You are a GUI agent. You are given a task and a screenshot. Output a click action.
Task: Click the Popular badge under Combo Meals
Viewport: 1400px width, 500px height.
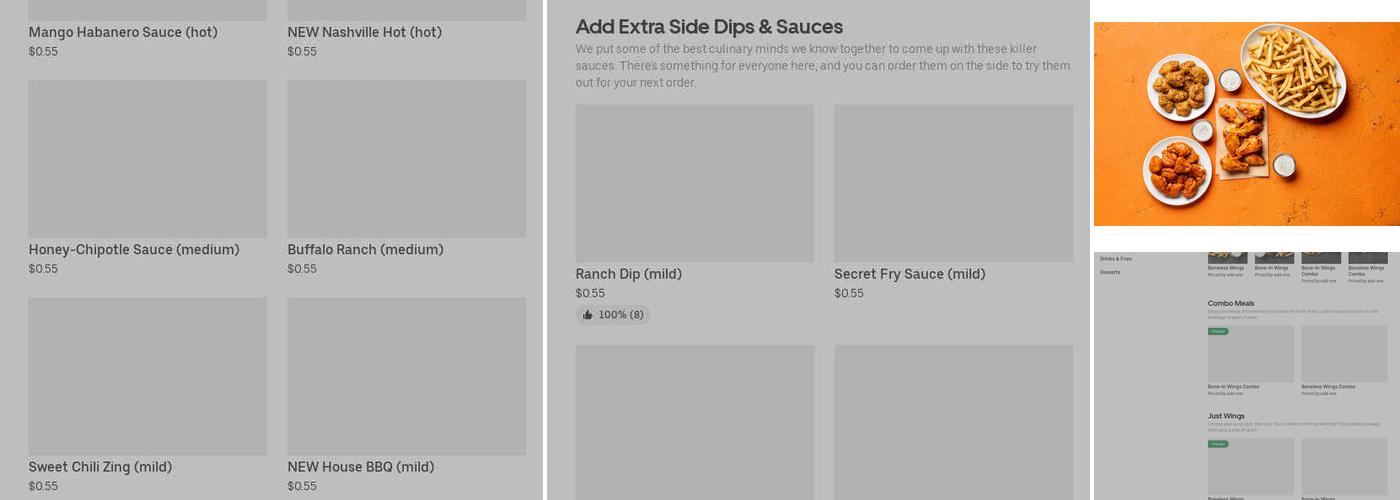[1218, 331]
